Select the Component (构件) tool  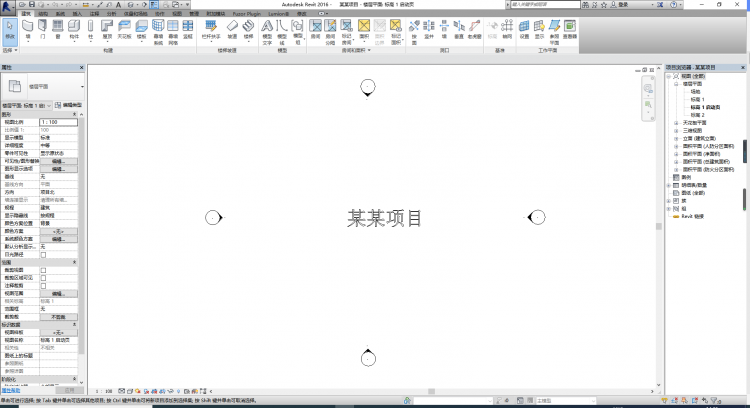point(74,30)
